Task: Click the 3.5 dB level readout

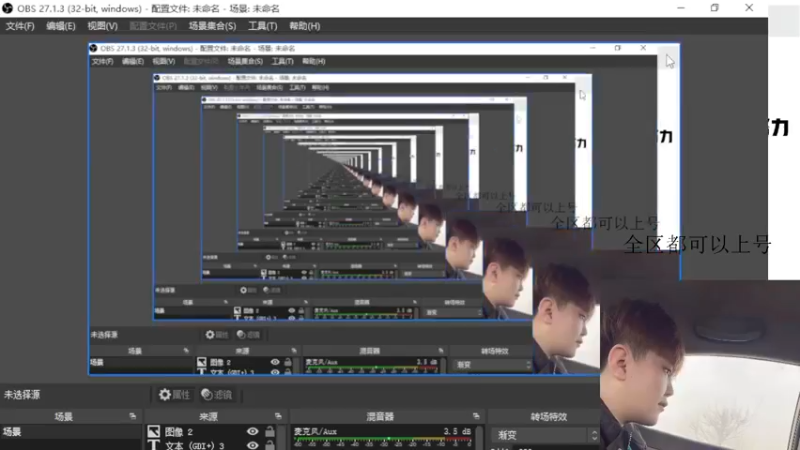Action: 457,432
